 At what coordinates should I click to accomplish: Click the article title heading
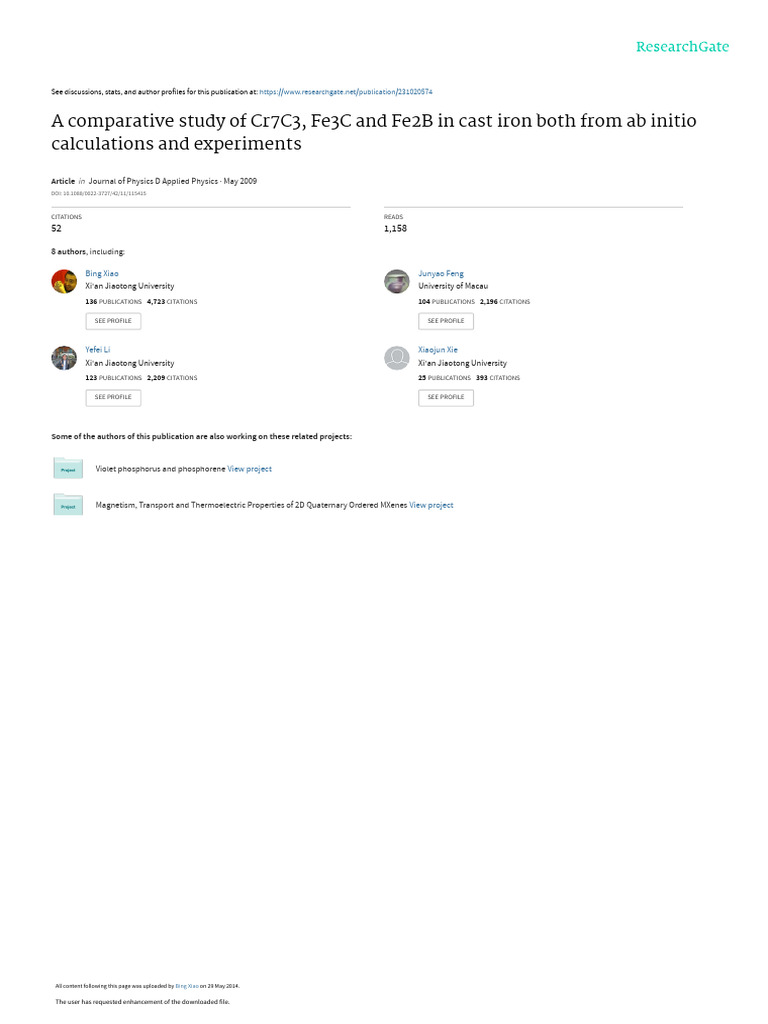coord(374,132)
